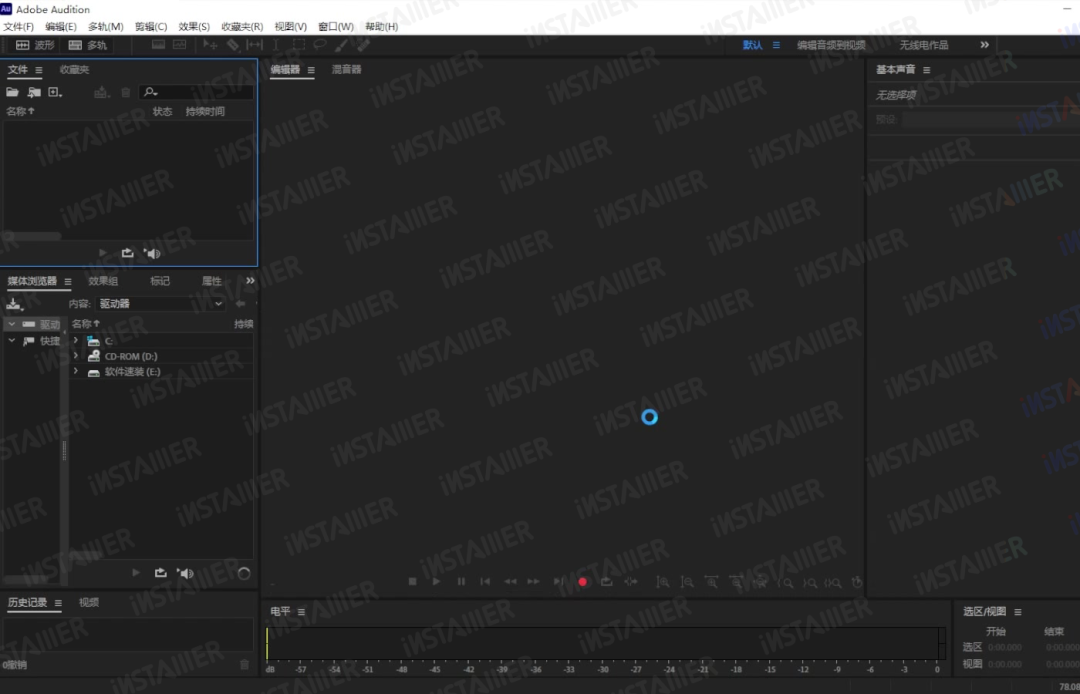Select the Spot Healing Brush tool

click(x=363, y=45)
